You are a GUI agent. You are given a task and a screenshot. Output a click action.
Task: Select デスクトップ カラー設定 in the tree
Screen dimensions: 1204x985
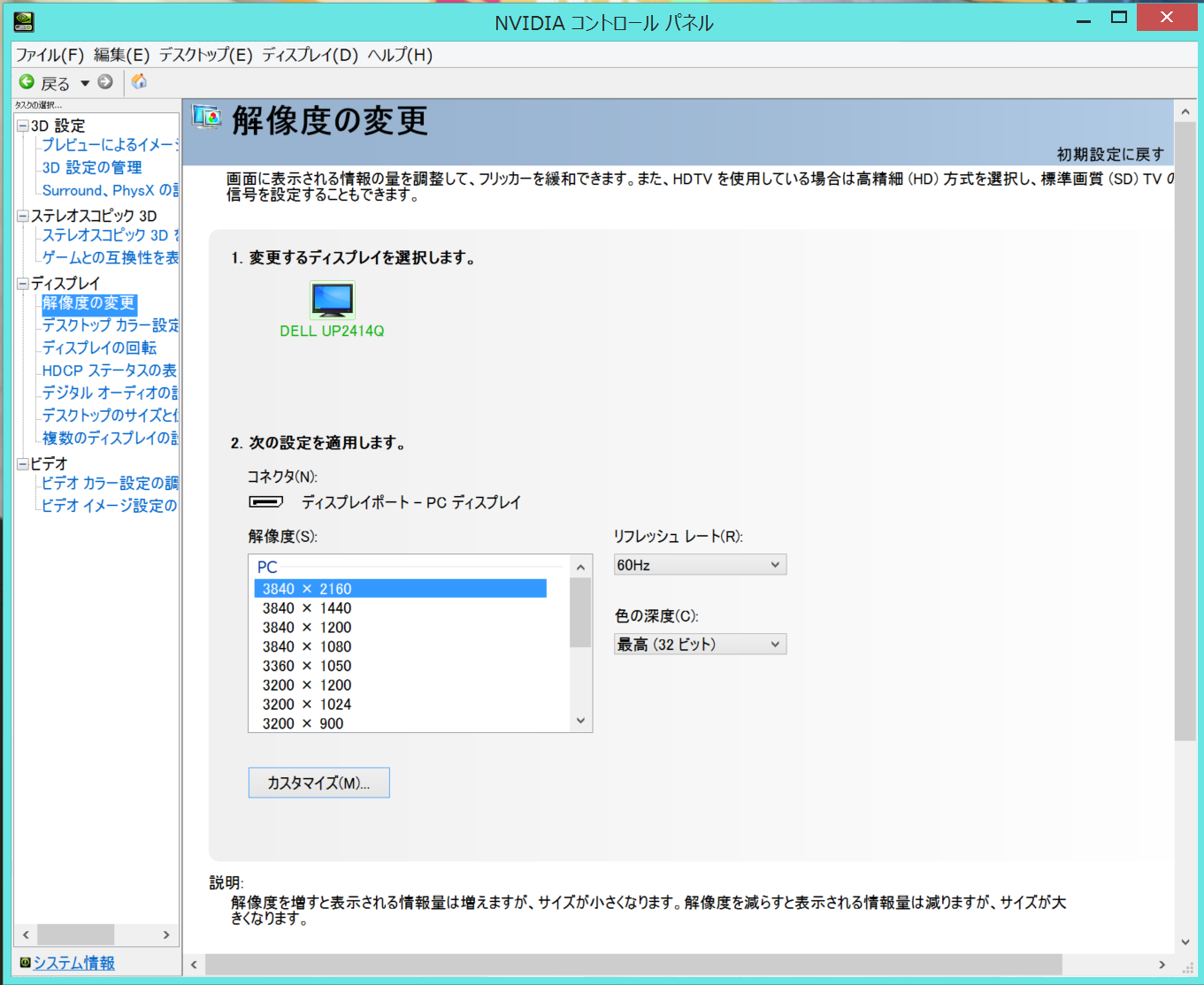111,325
